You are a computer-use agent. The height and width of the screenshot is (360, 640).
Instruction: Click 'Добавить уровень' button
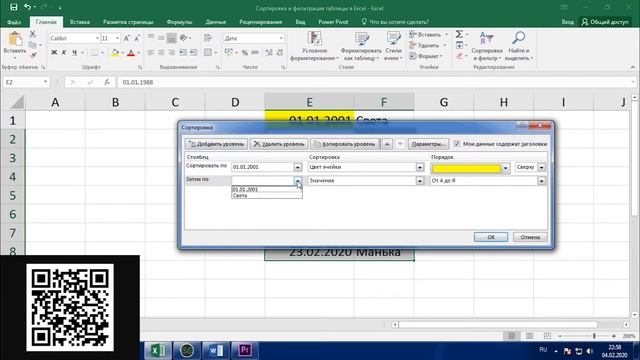(216, 144)
